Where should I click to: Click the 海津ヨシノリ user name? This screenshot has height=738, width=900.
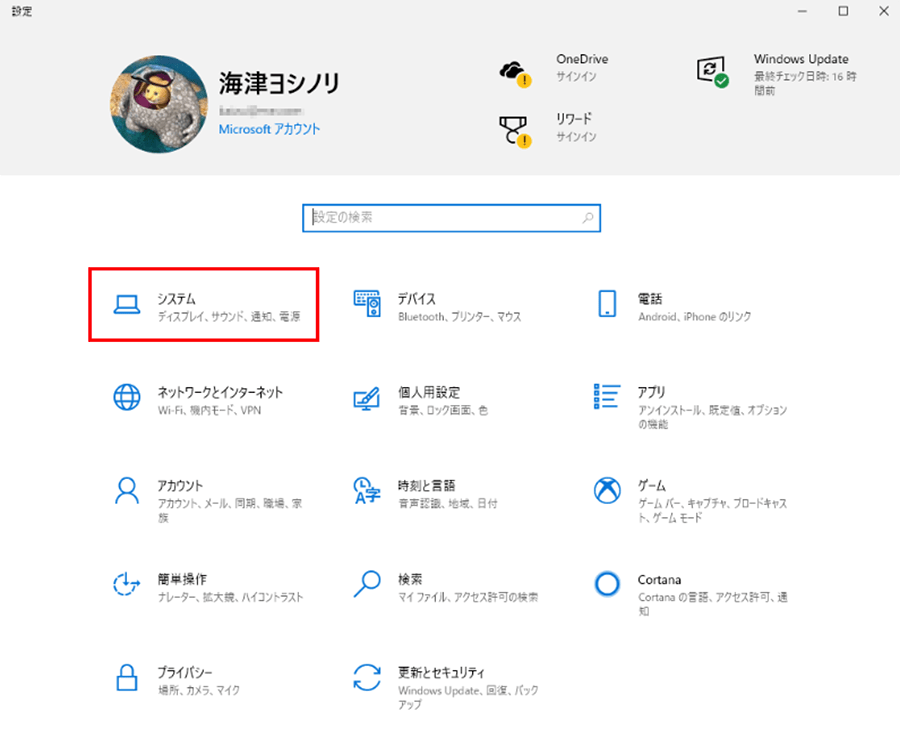click(x=280, y=83)
